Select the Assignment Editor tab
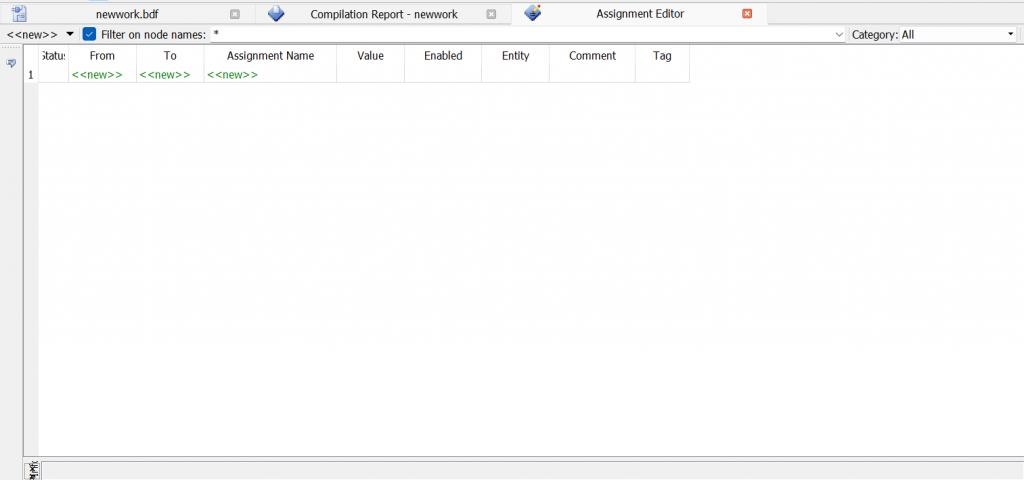This screenshot has height=480, width=1024. [640, 14]
